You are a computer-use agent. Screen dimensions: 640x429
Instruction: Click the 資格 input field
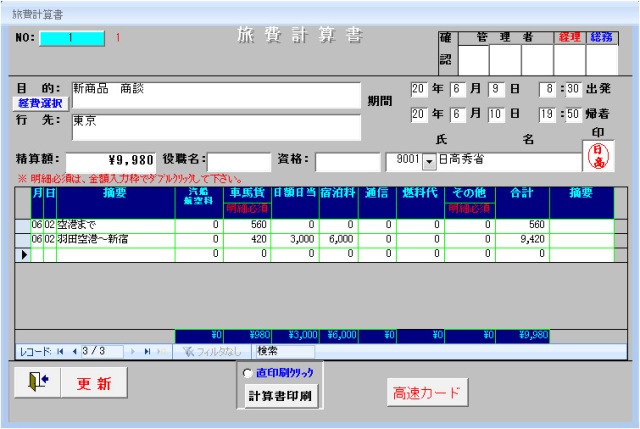click(x=347, y=160)
